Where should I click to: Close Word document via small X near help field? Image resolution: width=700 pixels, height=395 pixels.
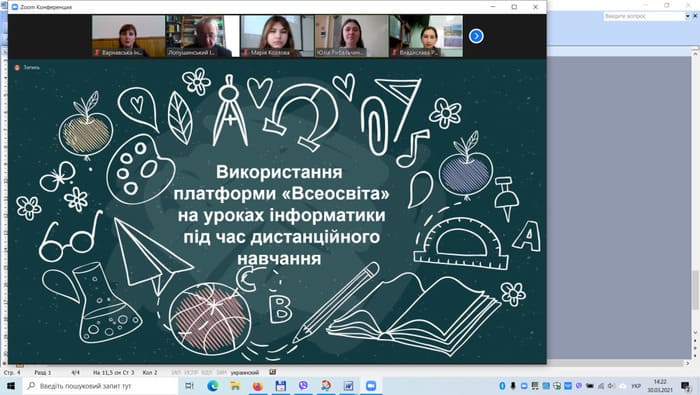pyautogui.click(x=696, y=16)
